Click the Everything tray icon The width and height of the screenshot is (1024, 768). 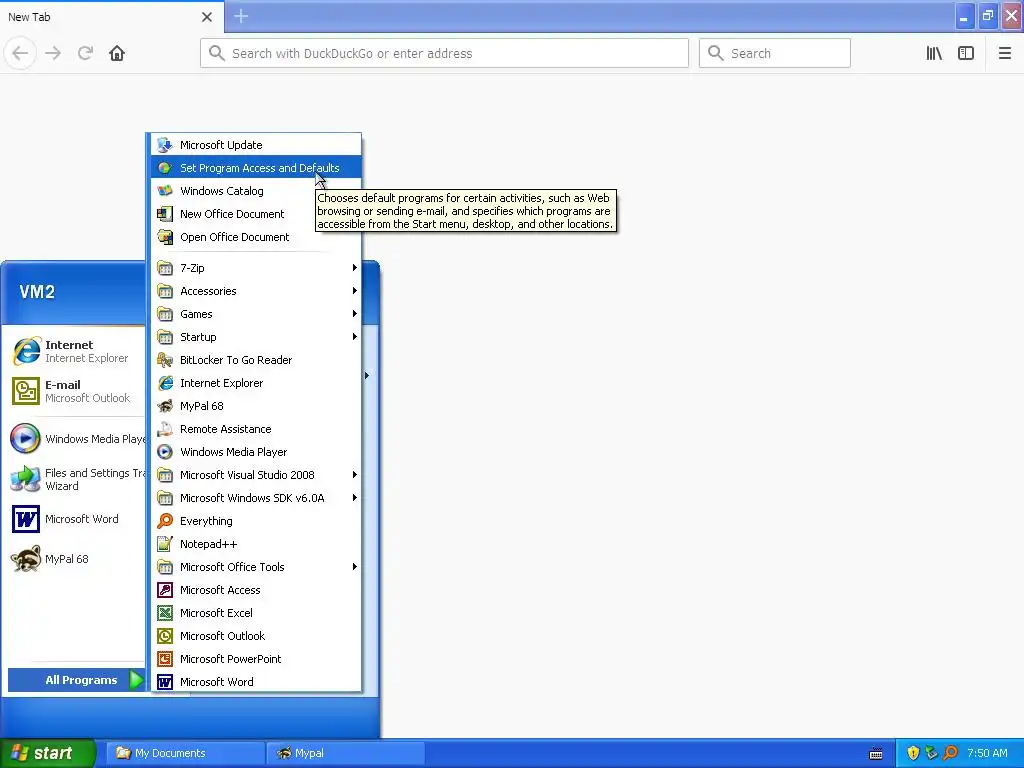click(x=950, y=753)
